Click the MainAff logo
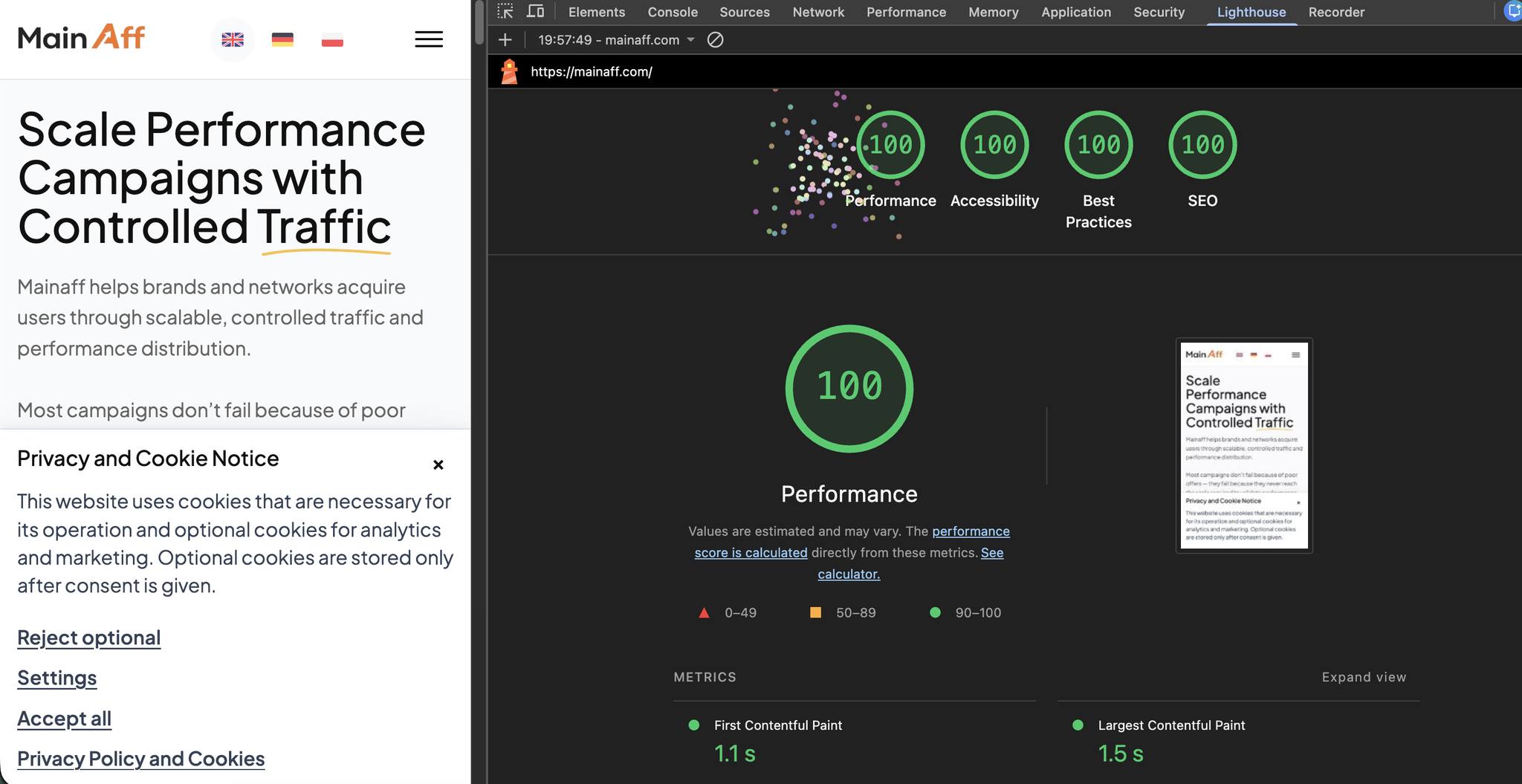Image resolution: width=1522 pixels, height=784 pixels. [x=81, y=37]
